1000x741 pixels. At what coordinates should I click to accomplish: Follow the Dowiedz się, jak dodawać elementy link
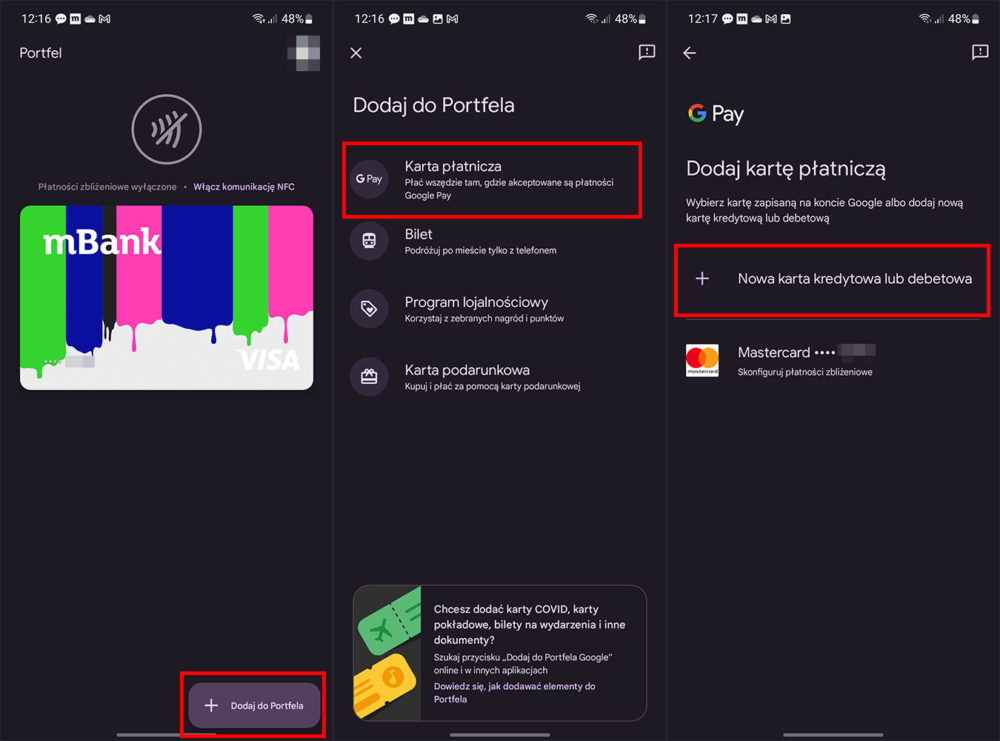(515, 693)
